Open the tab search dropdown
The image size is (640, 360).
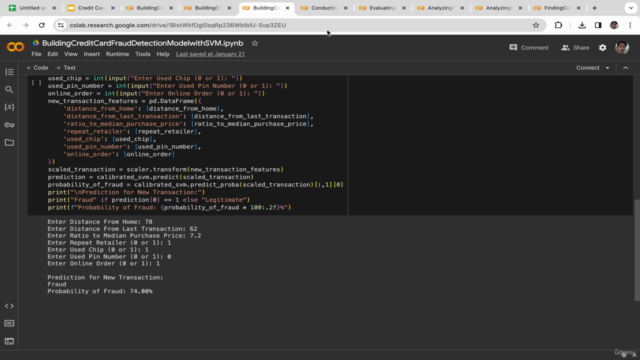point(631,8)
